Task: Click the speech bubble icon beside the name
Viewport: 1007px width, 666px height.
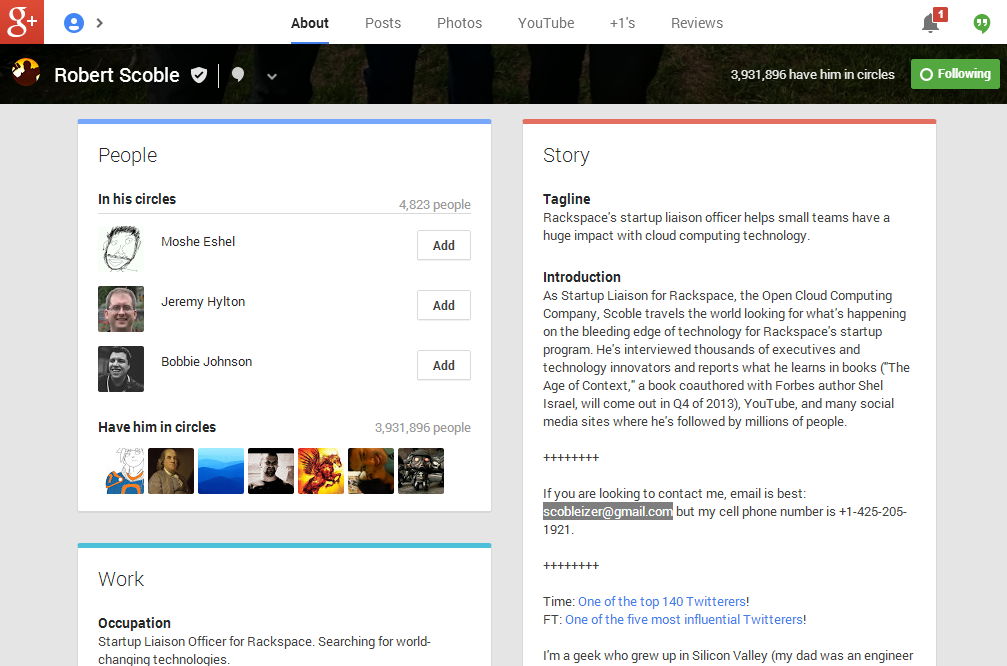Action: pyautogui.click(x=238, y=75)
